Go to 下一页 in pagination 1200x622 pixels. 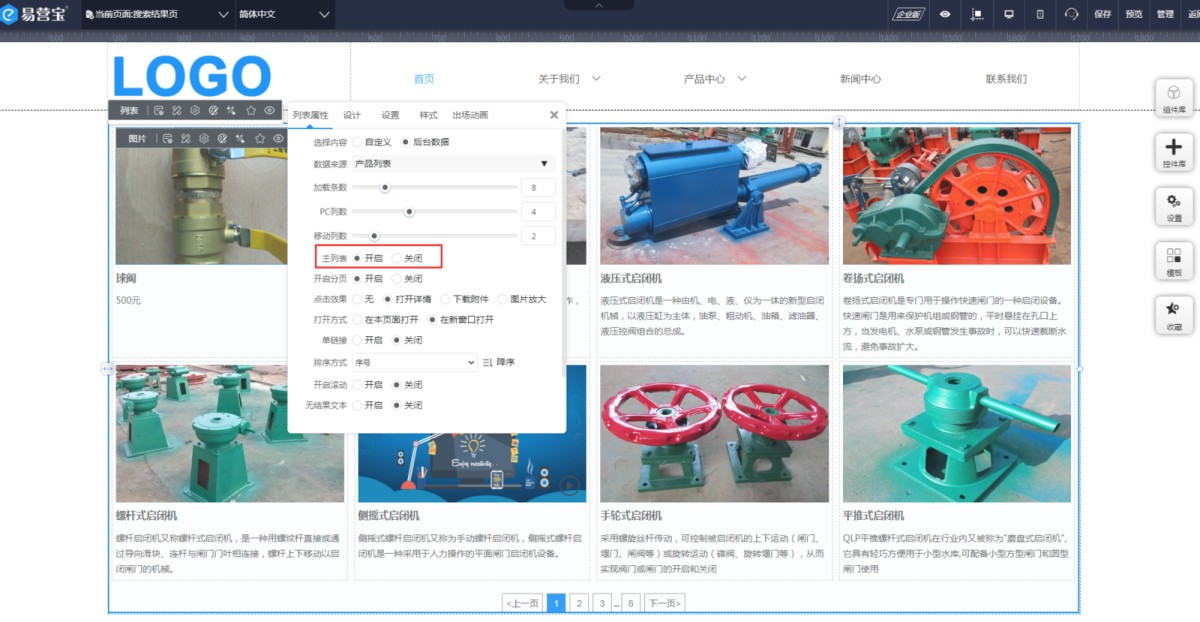tap(664, 603)
